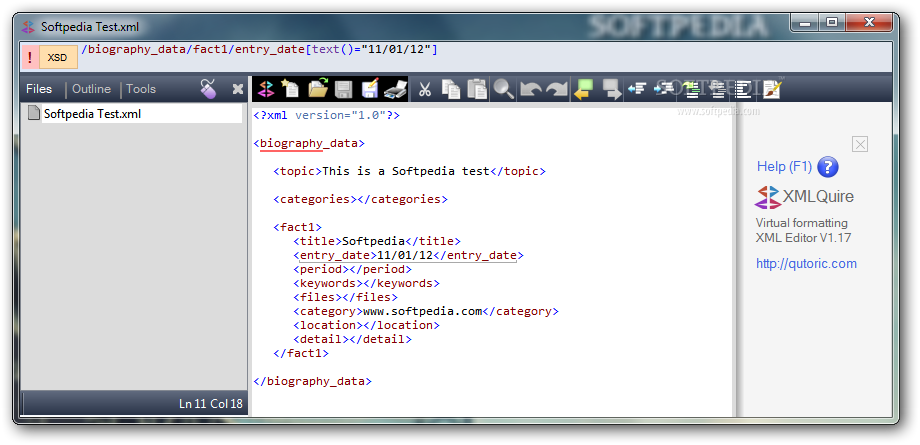
Task: Click the text 'This is a Softpedia test'
Action: pyautogui.click(x=405, y=171)
